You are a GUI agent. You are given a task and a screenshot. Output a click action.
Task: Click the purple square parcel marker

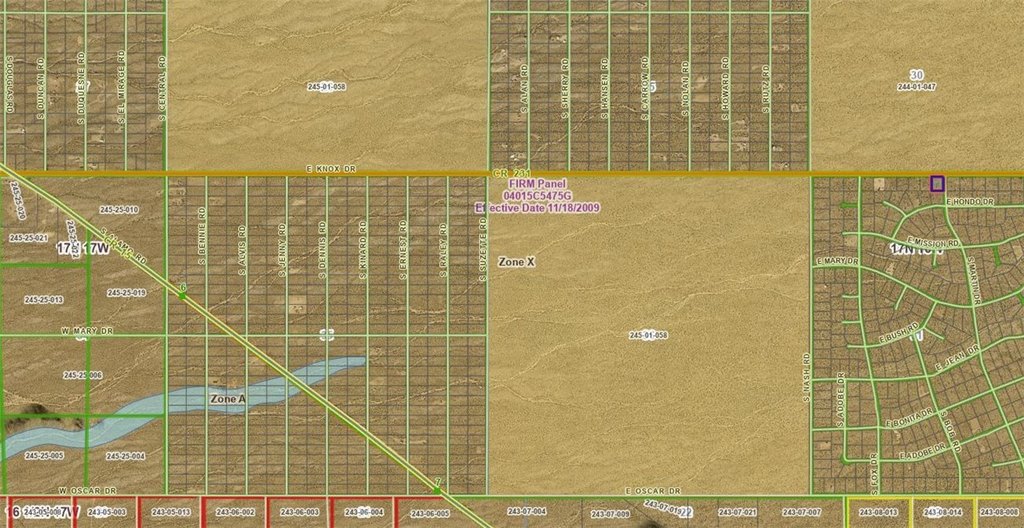pos(937,184)
